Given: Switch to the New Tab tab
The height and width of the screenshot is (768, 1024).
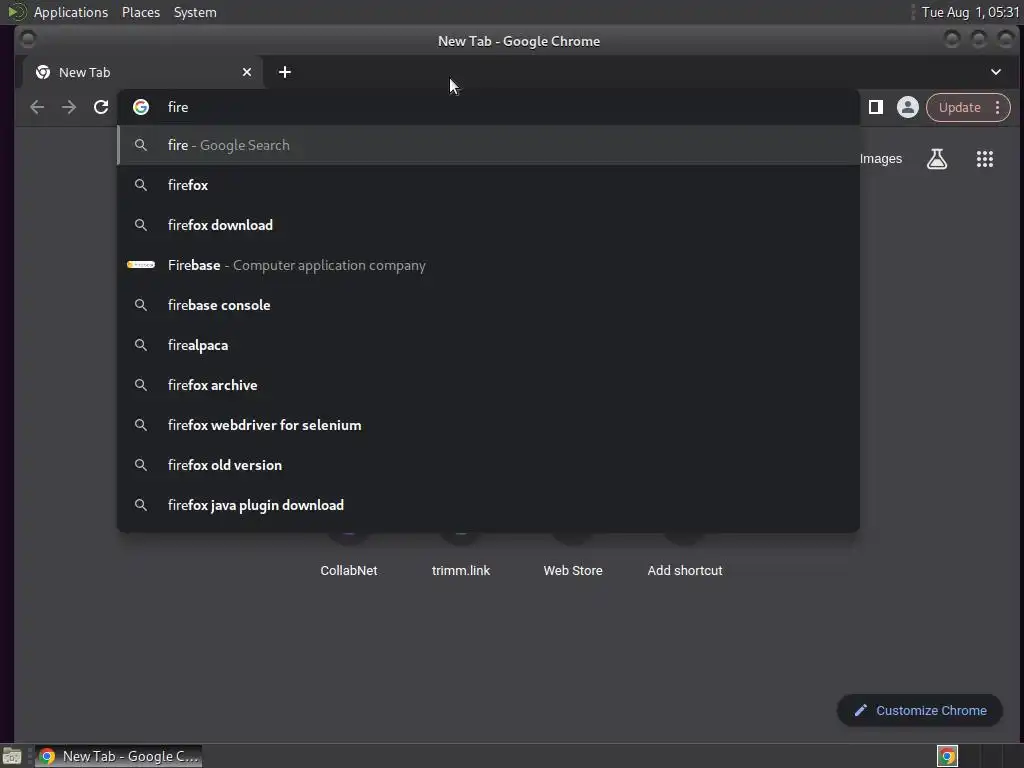Looking at the screenshot, I should (x=143, y=72).
